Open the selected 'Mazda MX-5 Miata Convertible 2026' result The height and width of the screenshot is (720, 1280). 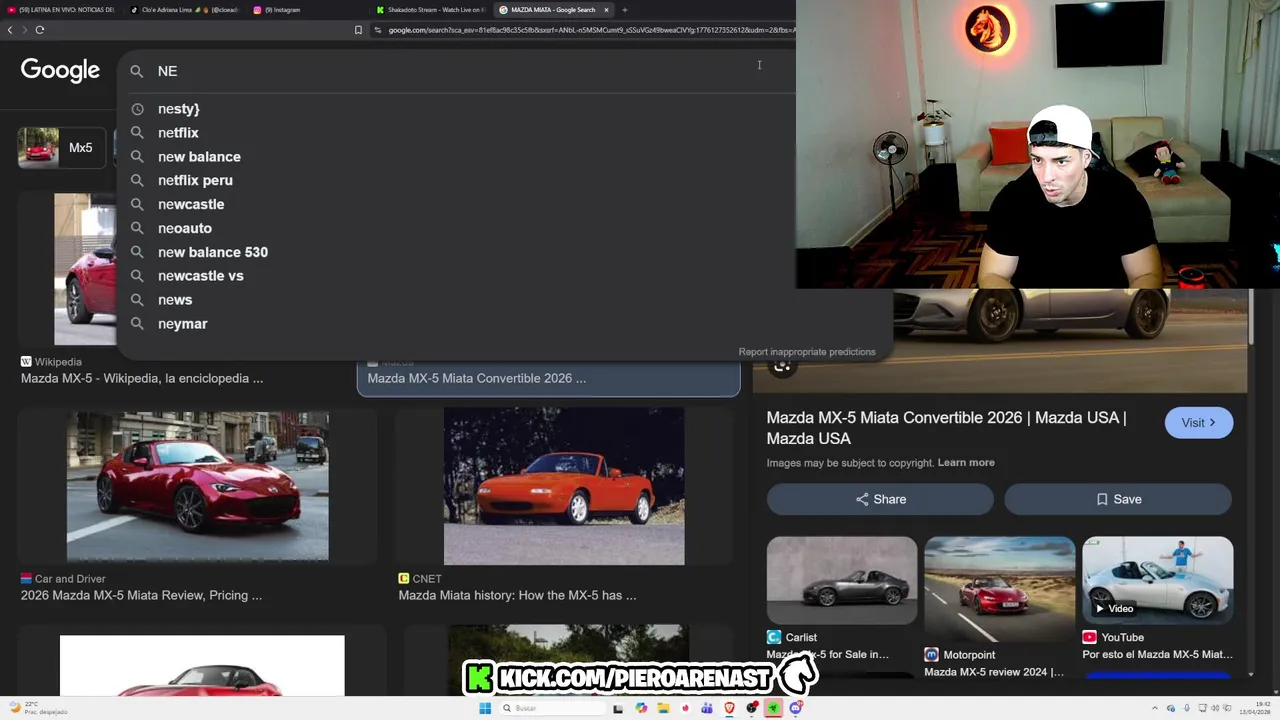pos(477,378)
